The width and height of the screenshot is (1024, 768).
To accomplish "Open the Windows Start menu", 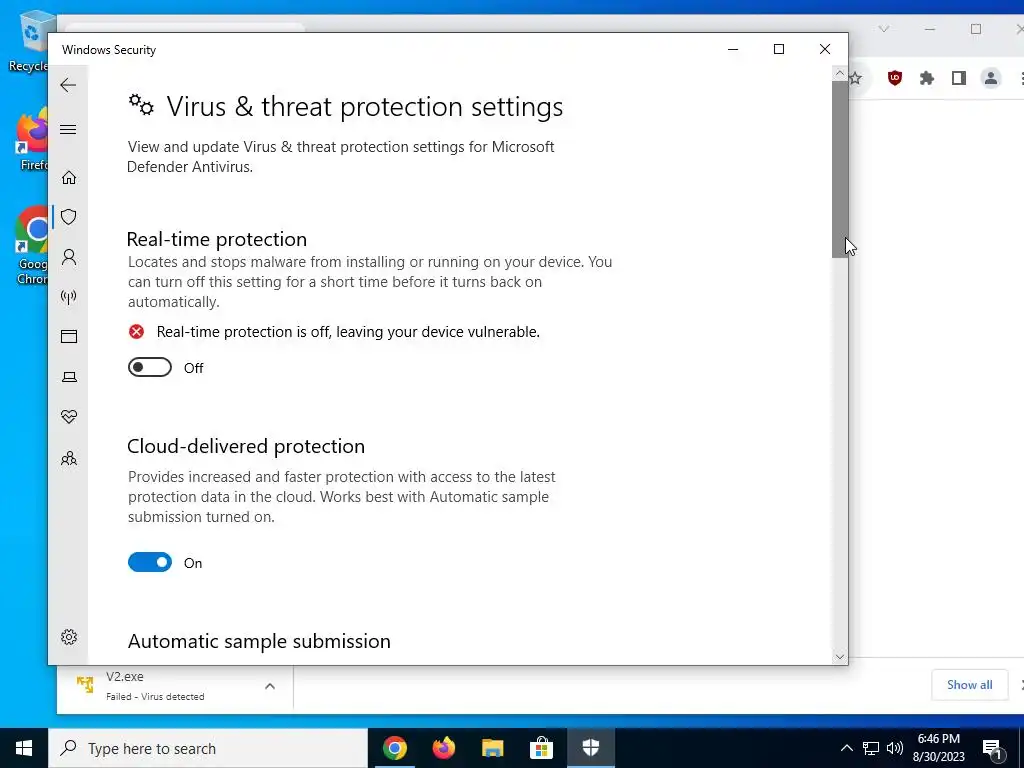I will pos(24,748).
